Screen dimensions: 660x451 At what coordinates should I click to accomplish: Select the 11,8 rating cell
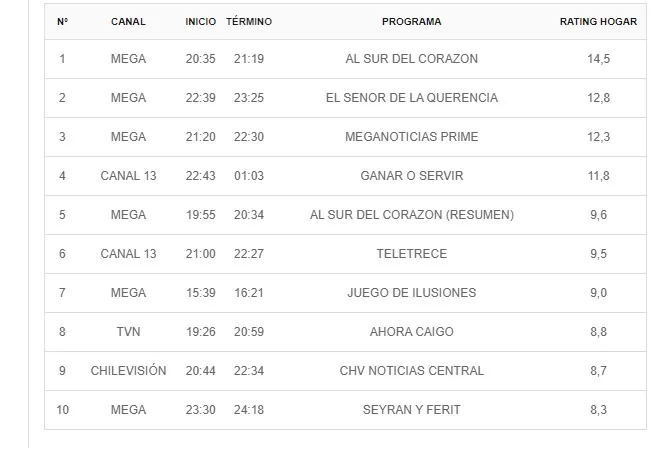tap(598, 176)
